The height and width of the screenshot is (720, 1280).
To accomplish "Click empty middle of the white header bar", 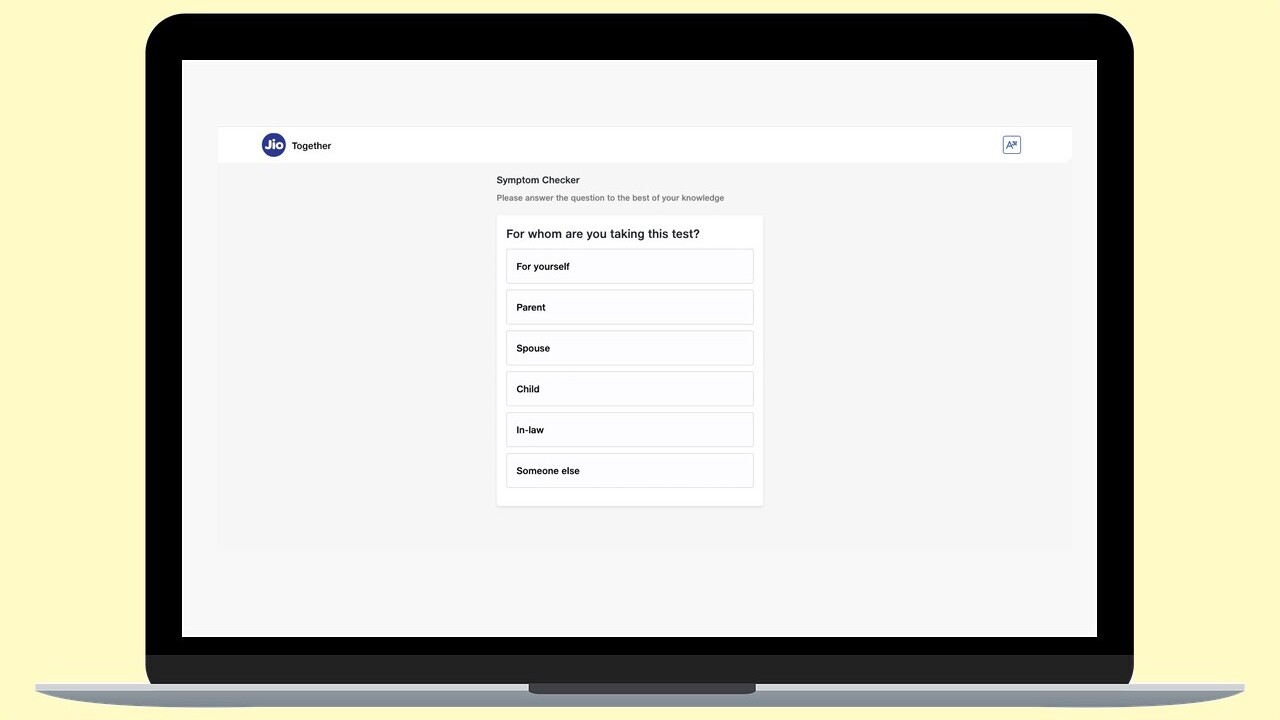I will (x=650, y=145).
